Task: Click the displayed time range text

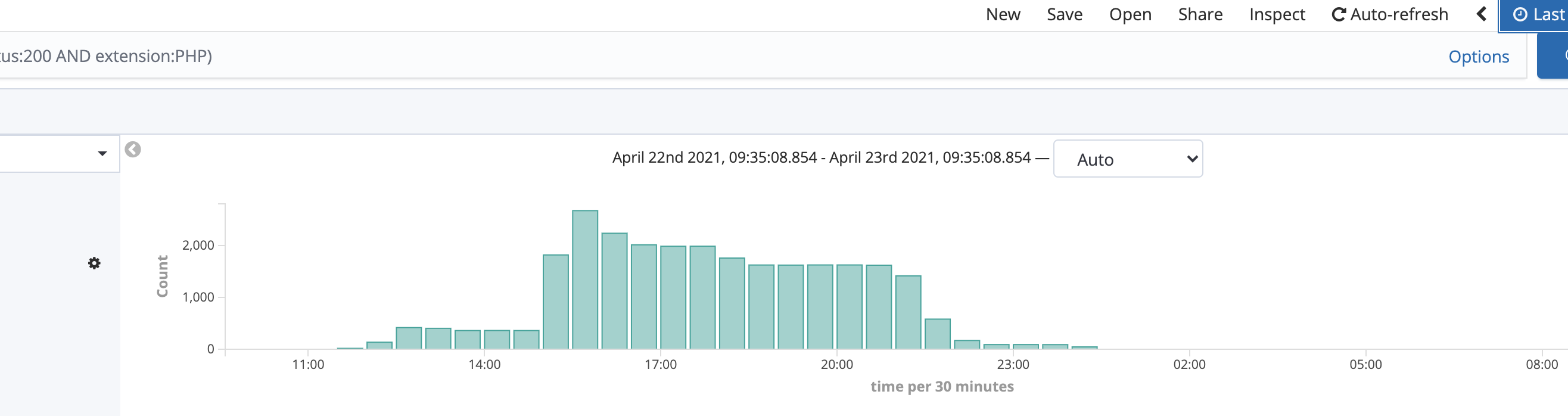Action: (x=821, y=158)
